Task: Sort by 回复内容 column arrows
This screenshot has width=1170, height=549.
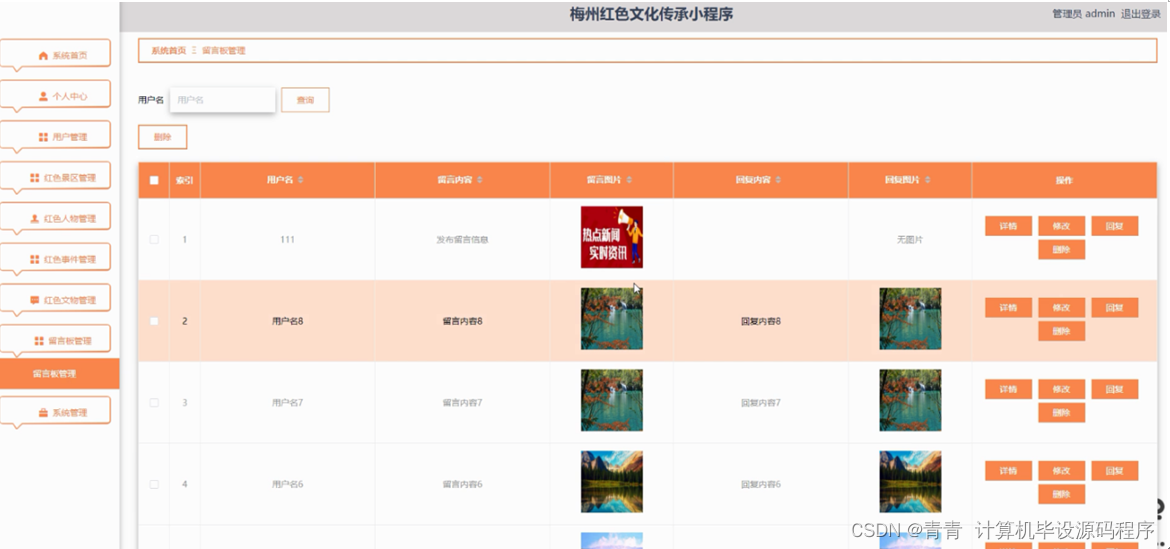Action: [x=778, y=181]
